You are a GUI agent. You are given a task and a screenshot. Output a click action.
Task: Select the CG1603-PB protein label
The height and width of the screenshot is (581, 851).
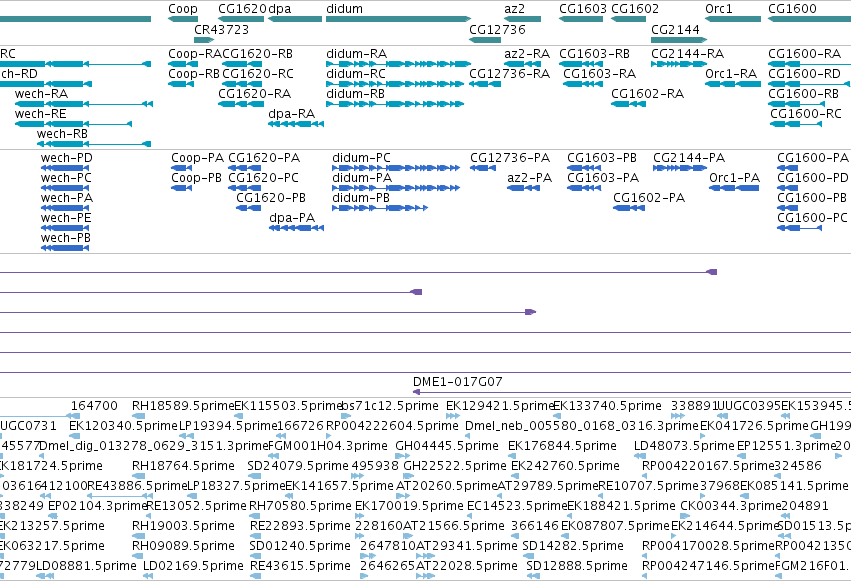(x=602, y=158)
